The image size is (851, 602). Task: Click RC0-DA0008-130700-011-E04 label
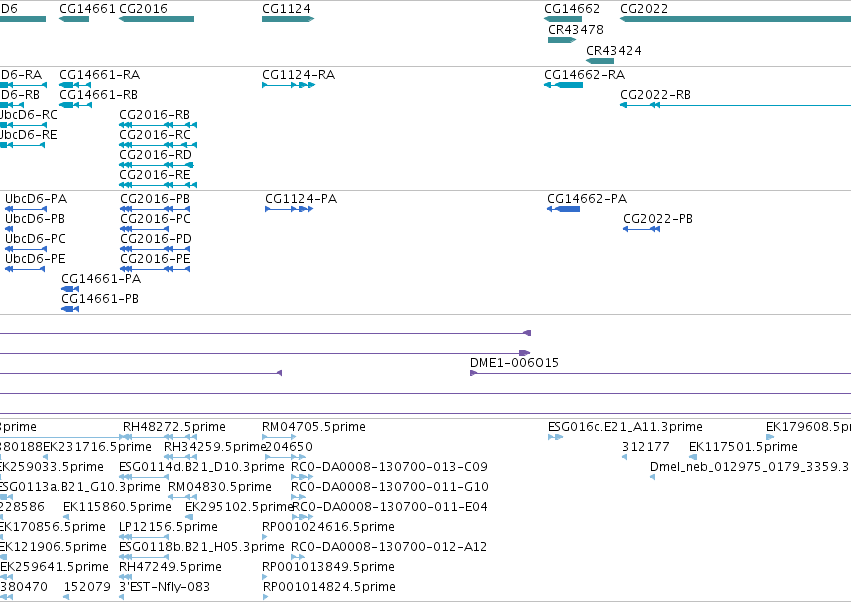(x=390, y=507)
